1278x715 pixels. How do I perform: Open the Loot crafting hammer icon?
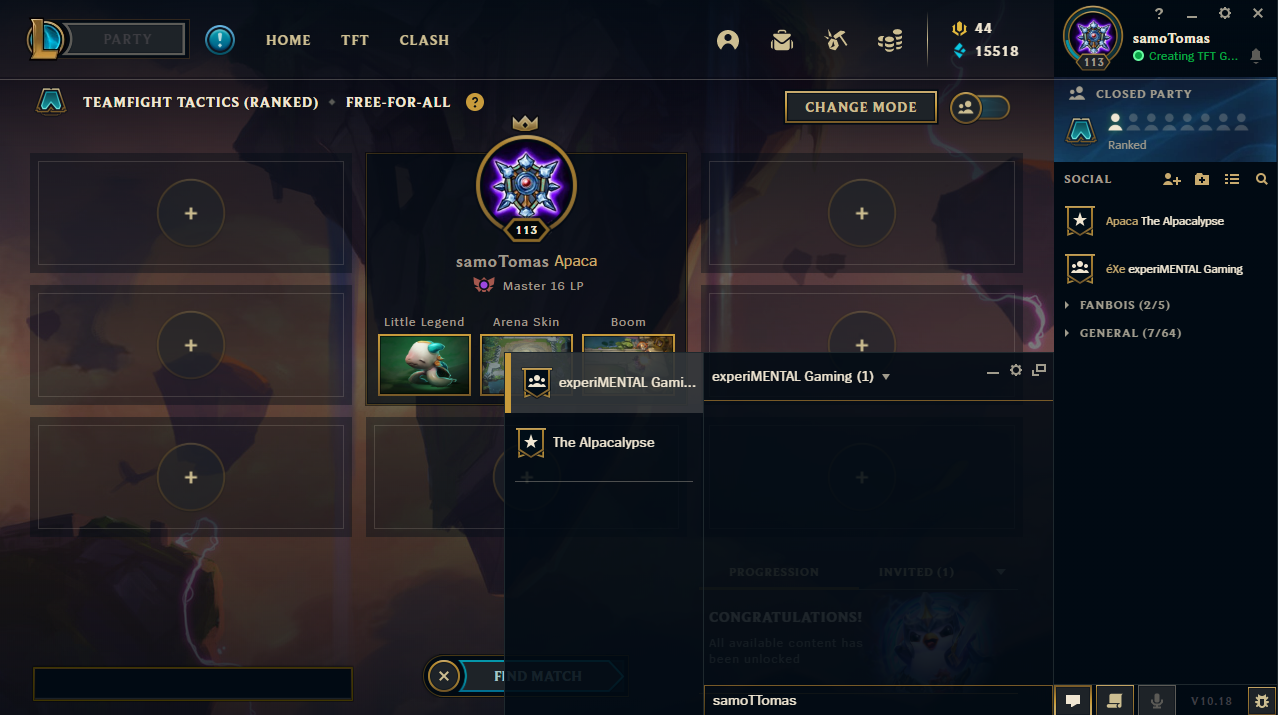pos(836,40)
